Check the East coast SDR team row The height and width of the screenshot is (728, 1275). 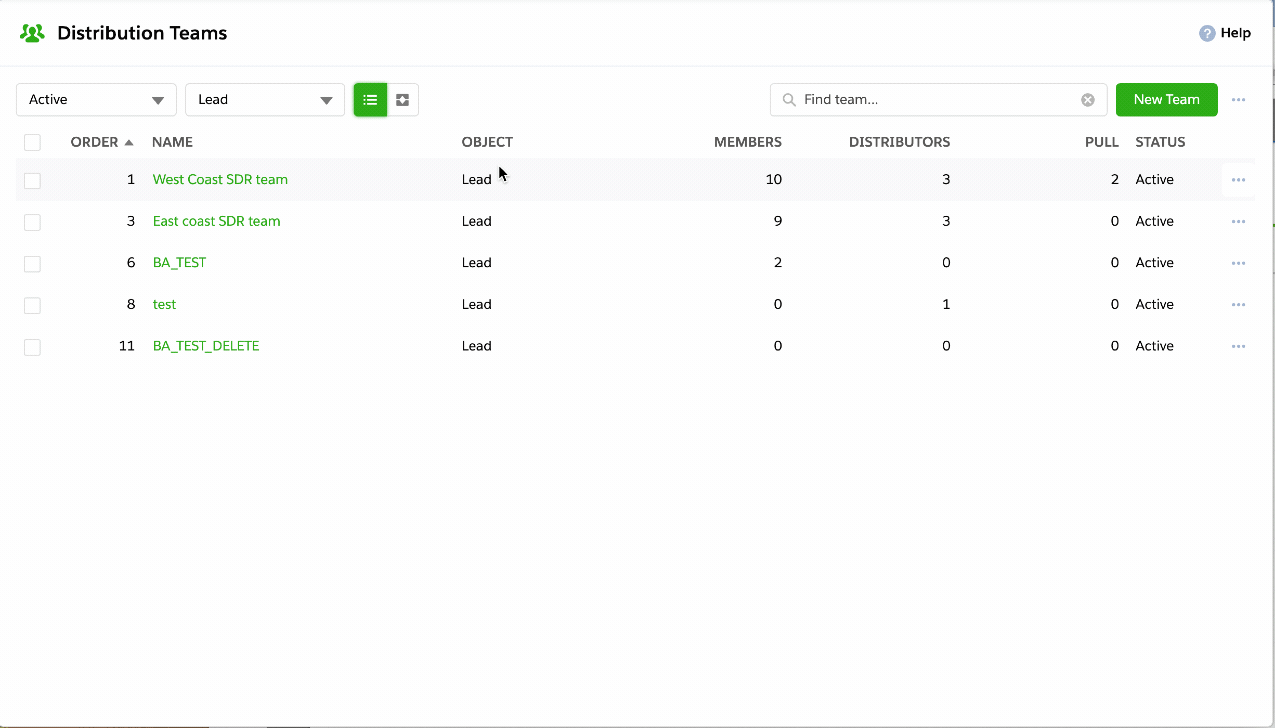32,222
